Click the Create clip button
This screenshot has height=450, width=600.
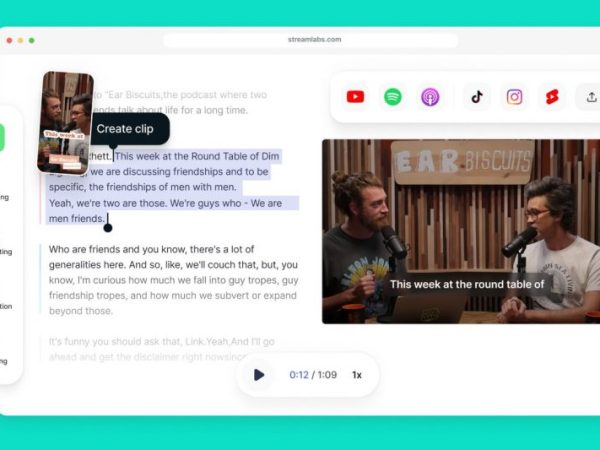(126, 129)
